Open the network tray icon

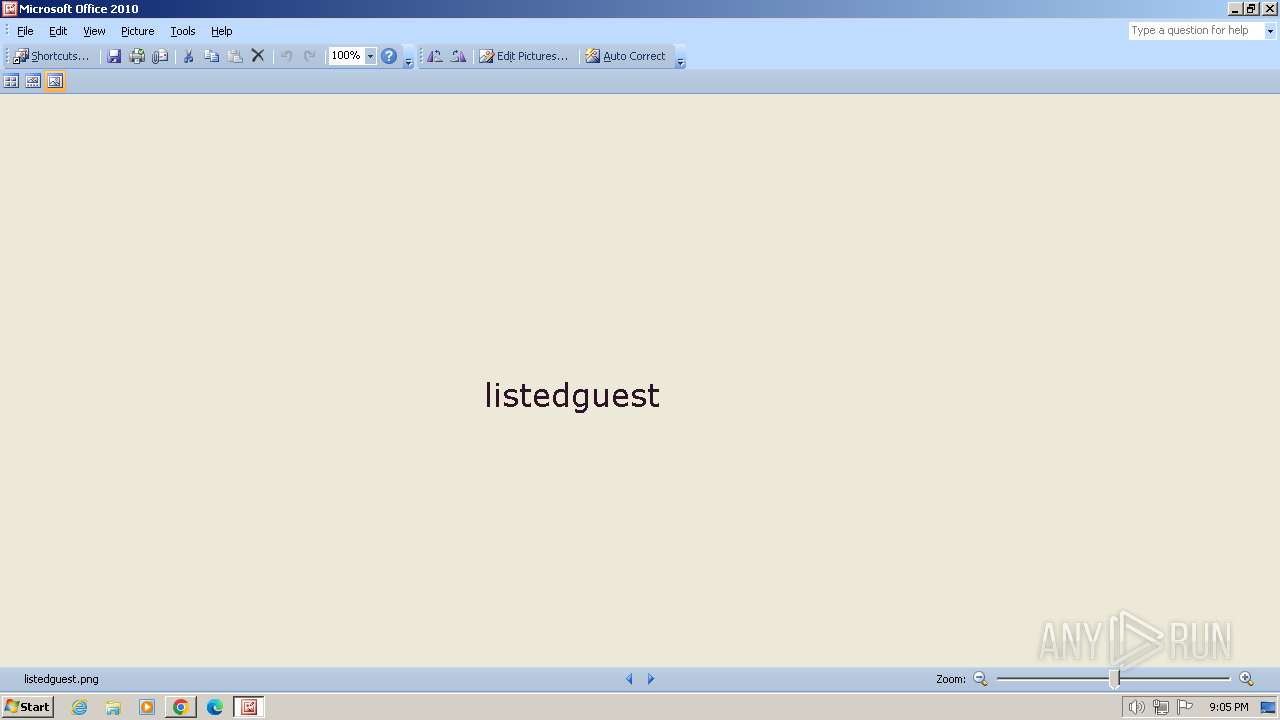[1160, 707]
